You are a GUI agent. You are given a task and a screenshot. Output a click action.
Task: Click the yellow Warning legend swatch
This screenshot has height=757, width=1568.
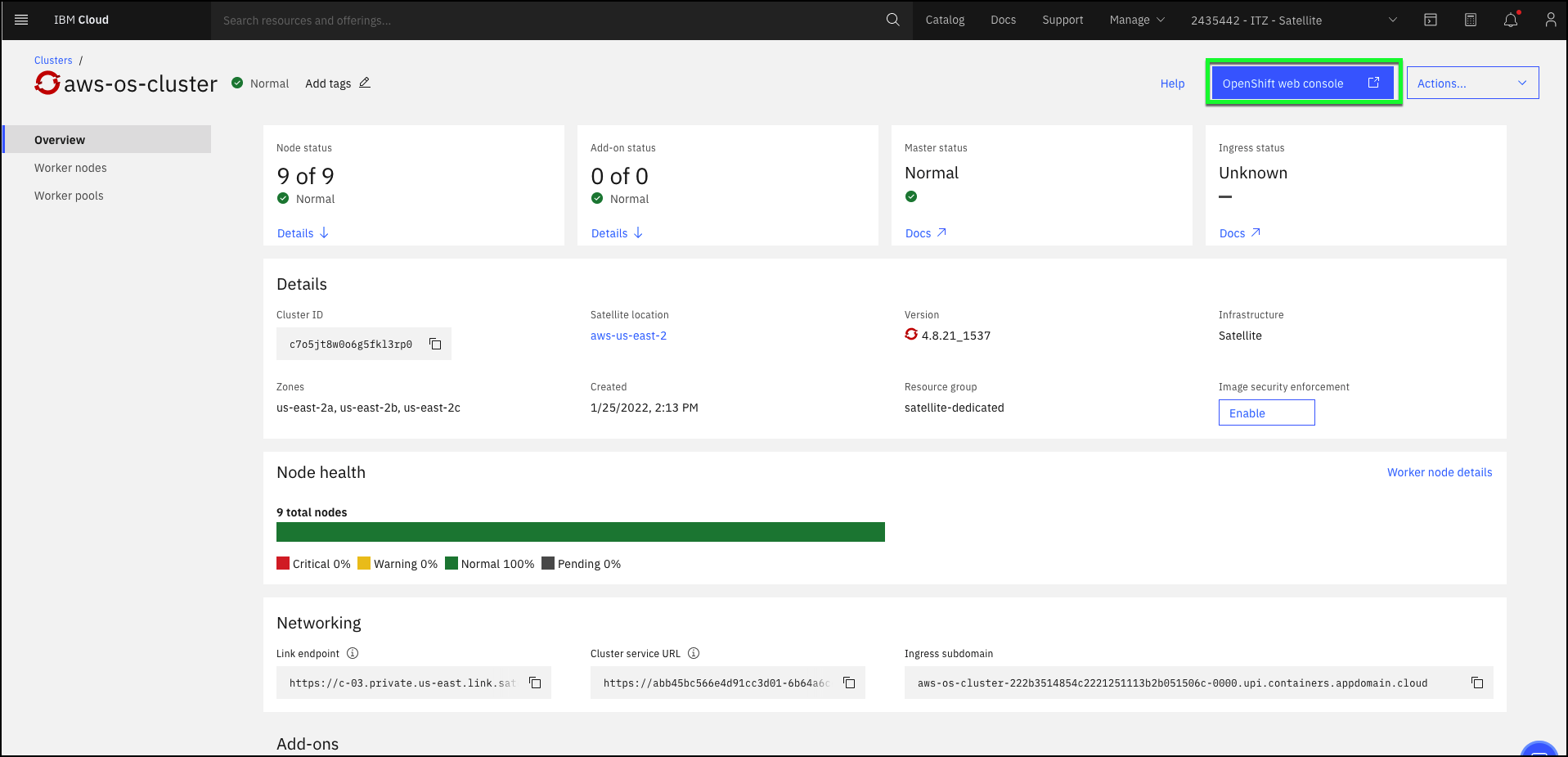coord(364,563)
